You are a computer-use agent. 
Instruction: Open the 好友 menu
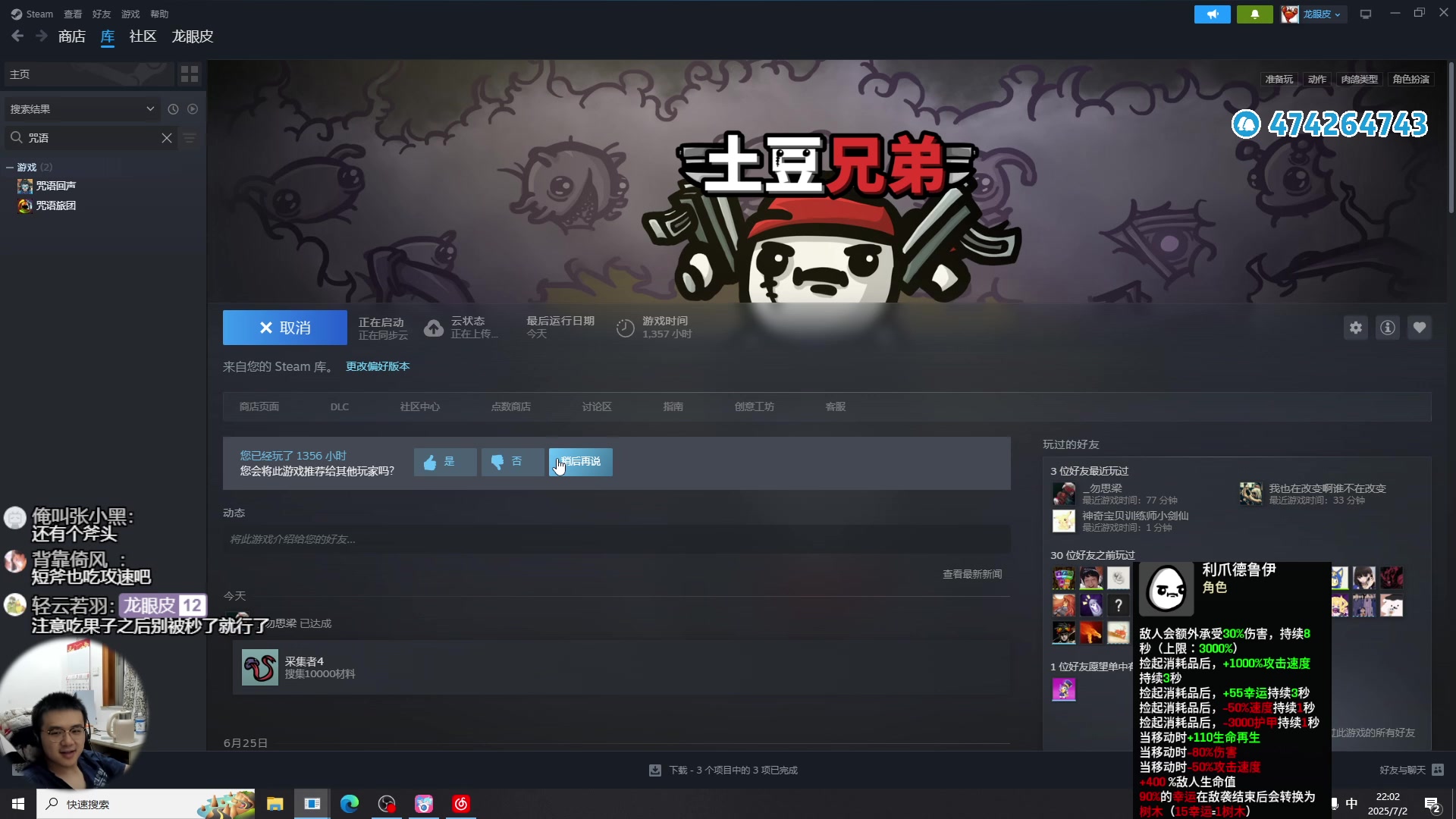(102, 14)
